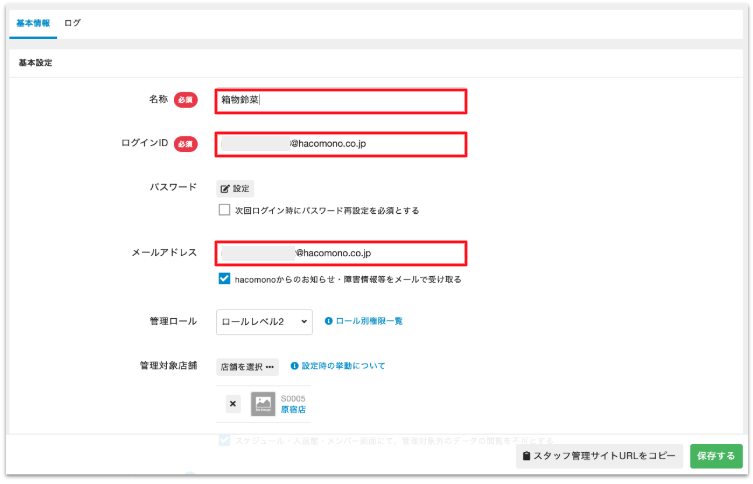Click the clipboard icon to copy スタッフ管理サイトURL
753x484 pixels.
(x=526, y=457)
